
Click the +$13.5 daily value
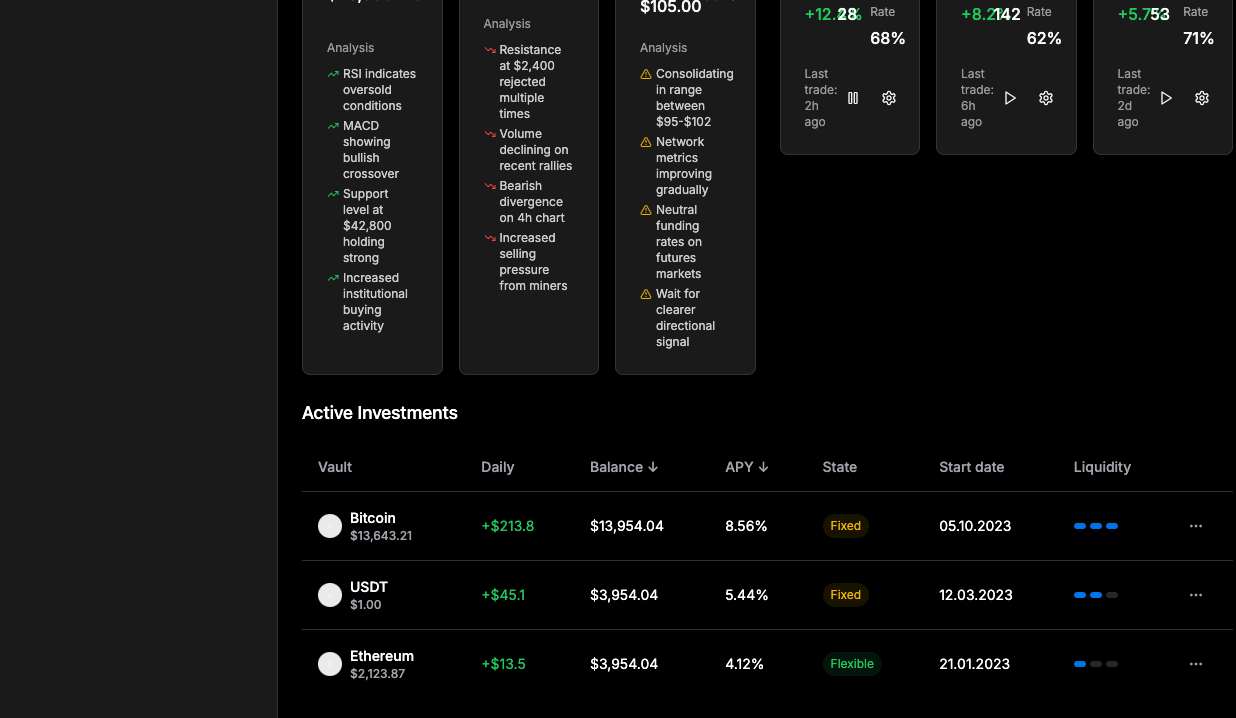tap(503, 664)
